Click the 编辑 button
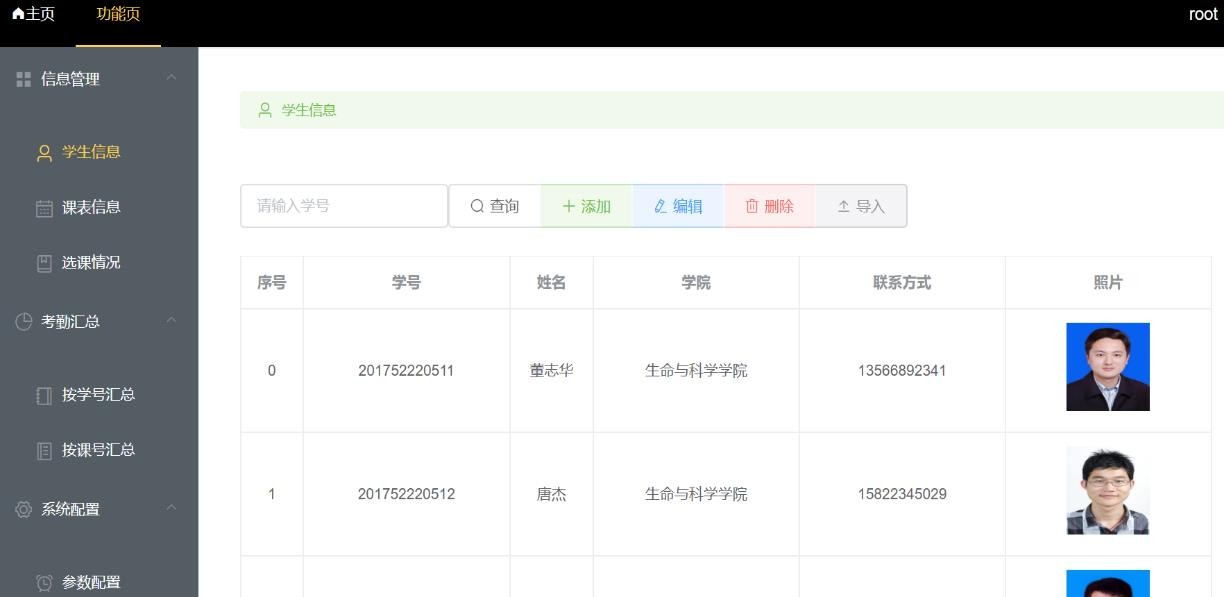The width and height of the screenshot is (1224, 597). coord(678,206)
